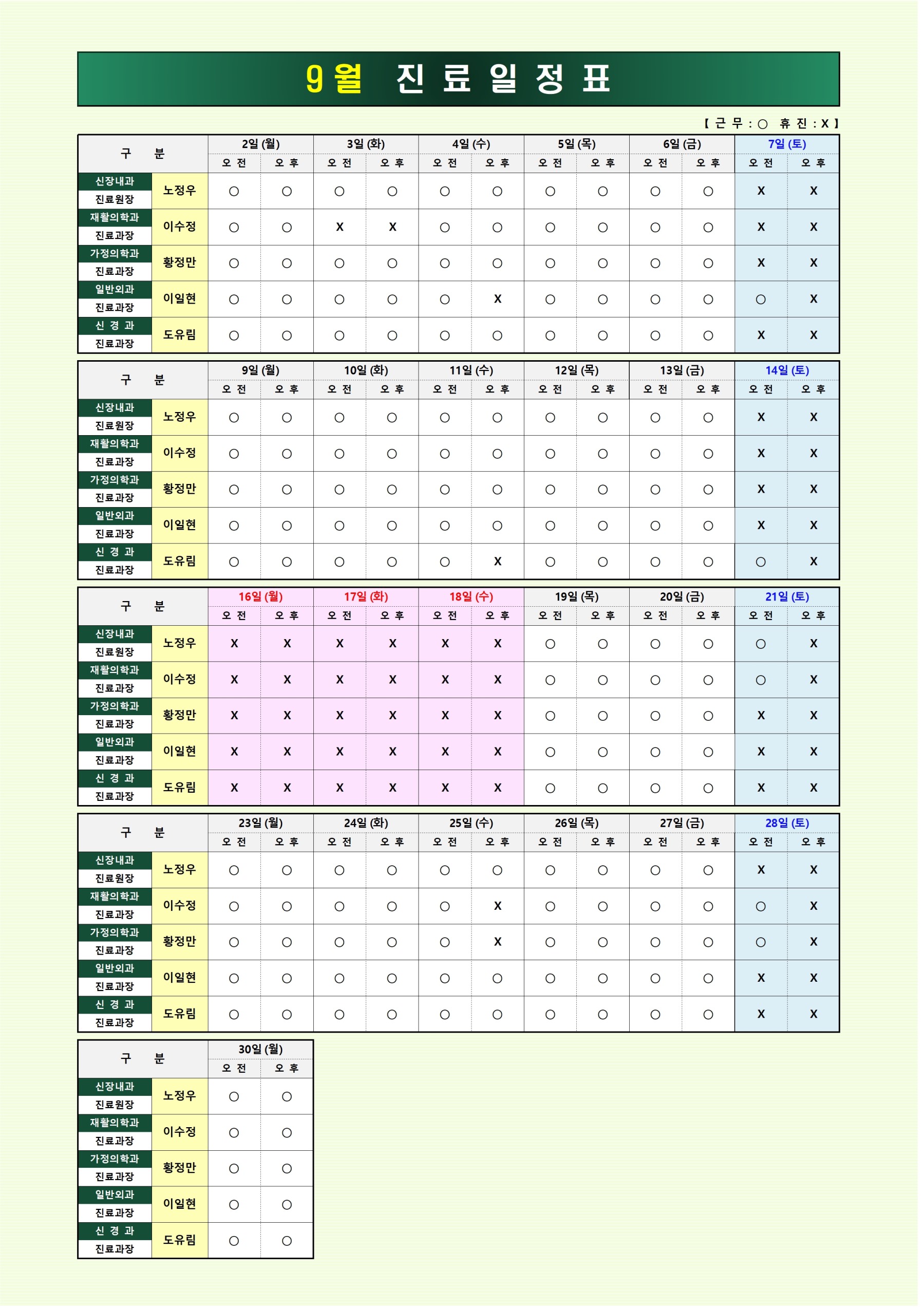Click 노정우 name cell in 30일 table
The width and height of the screenshot is (924, 1308).
(179, 1095)
